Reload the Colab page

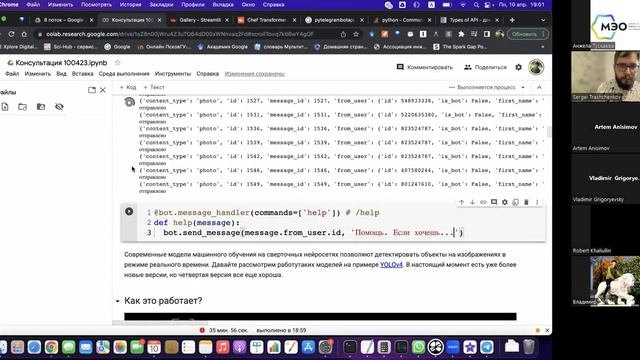(x=11, y=34)
